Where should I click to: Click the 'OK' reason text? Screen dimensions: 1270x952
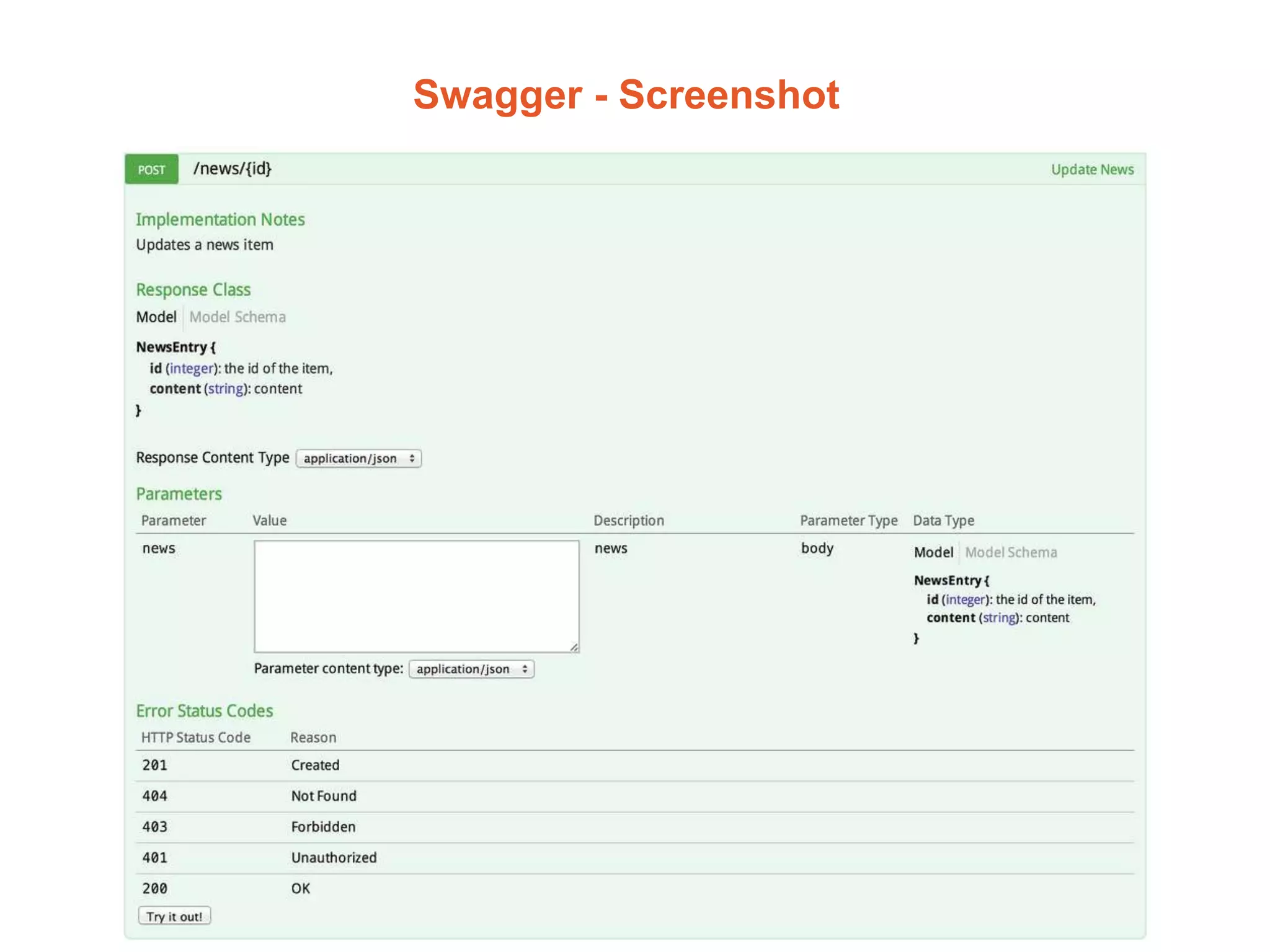click(301, 889)
